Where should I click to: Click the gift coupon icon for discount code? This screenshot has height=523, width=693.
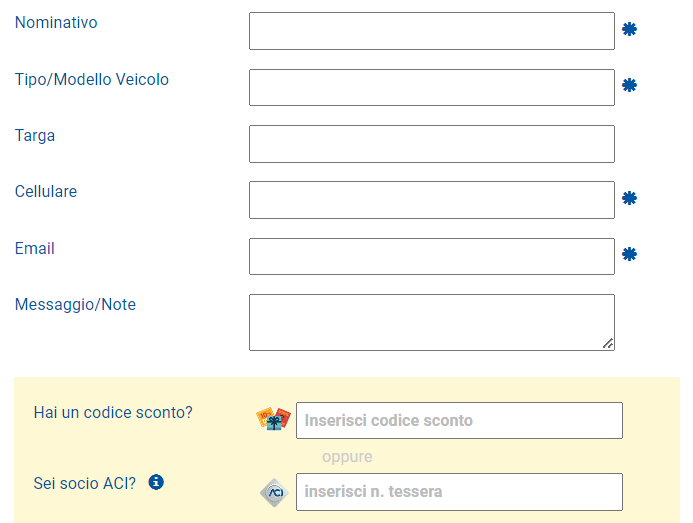[x=273, y=419]
